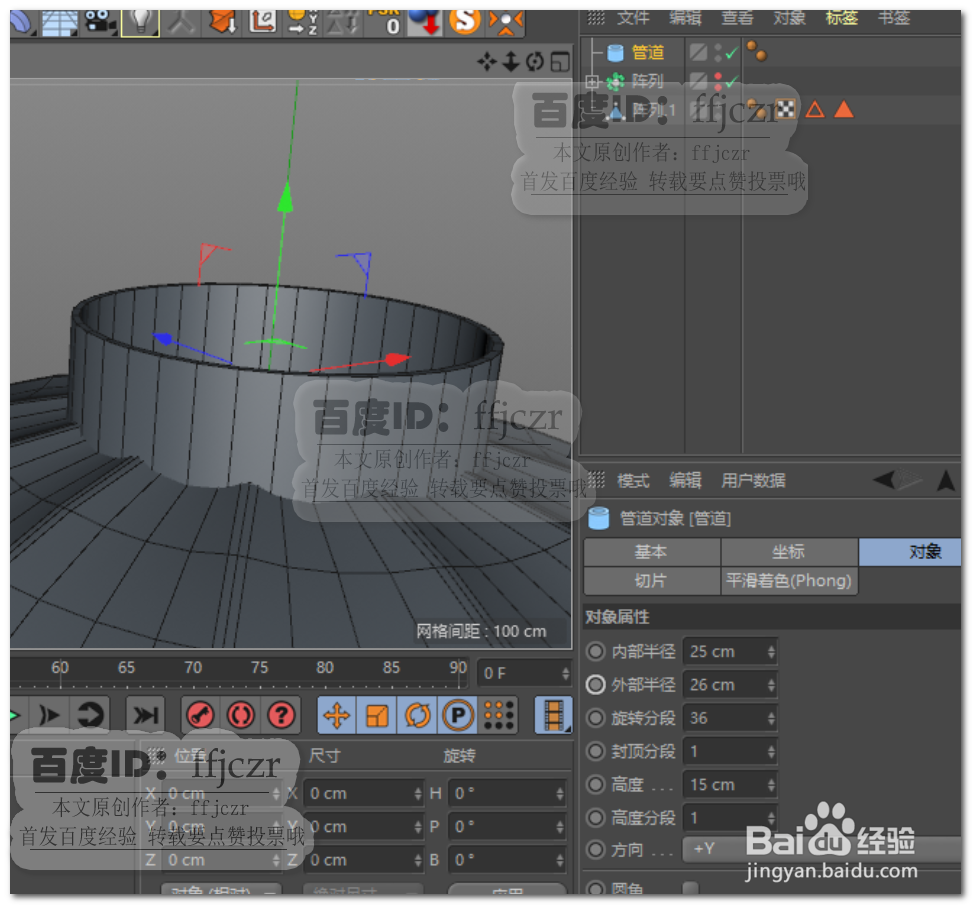Select the 管道 object in the tree
The height and width of the screenshot is (905, 972).
648,53
